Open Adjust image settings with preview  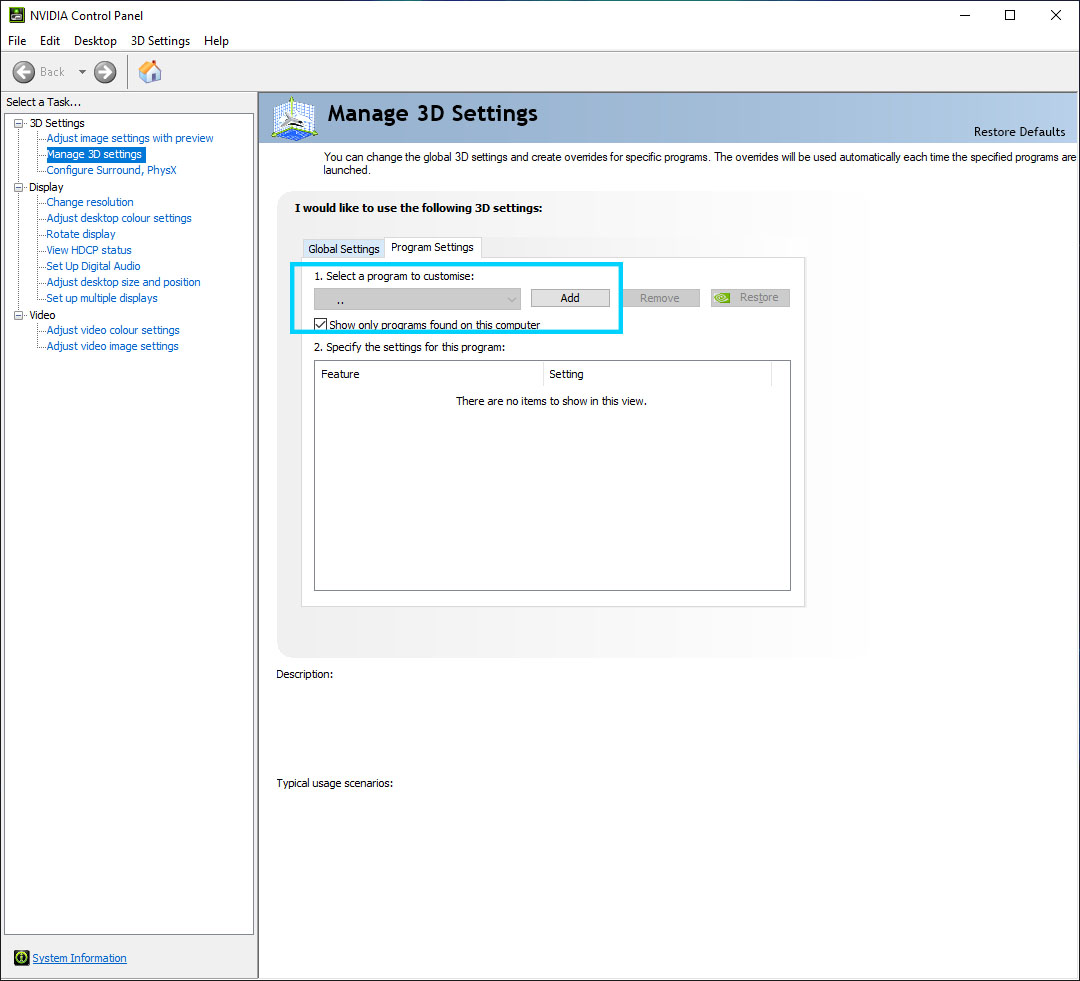pos(130,138)
